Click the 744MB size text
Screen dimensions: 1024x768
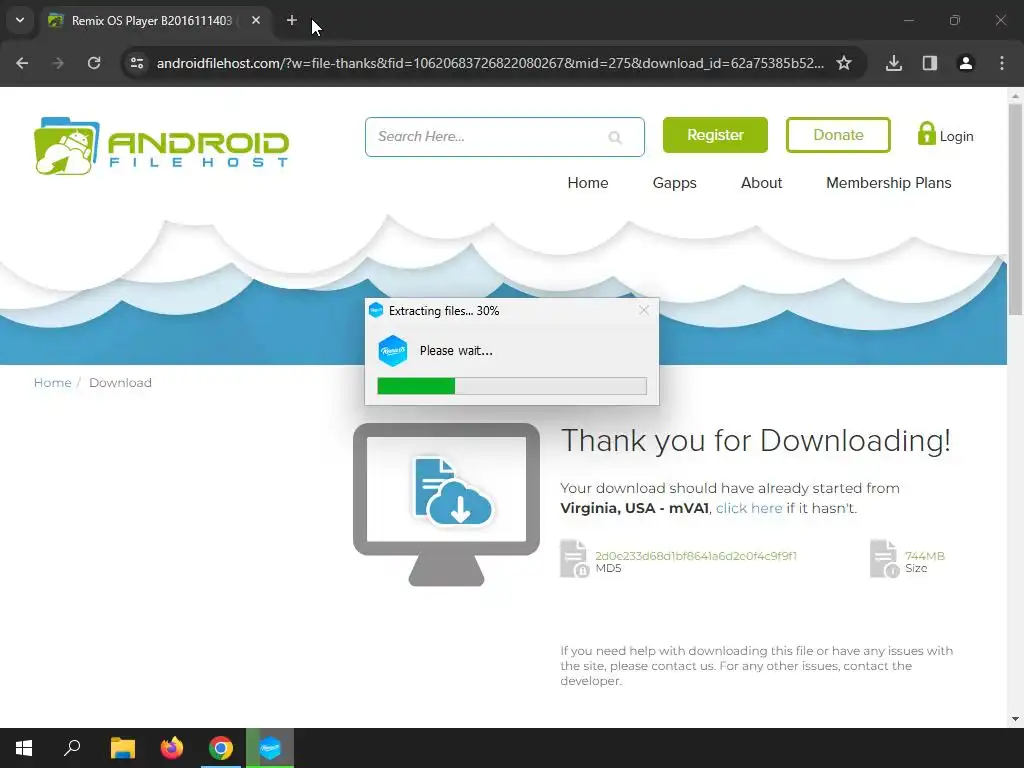pyautogui.click(x=925, y=556)
